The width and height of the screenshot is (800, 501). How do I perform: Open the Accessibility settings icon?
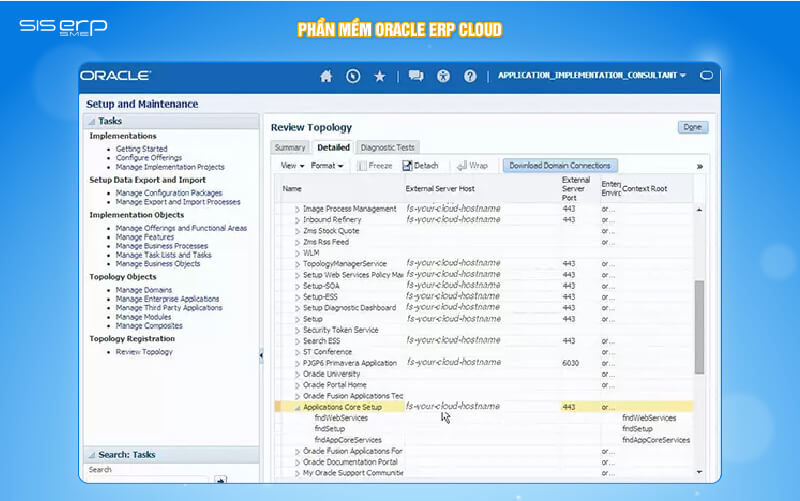point(443,76)
